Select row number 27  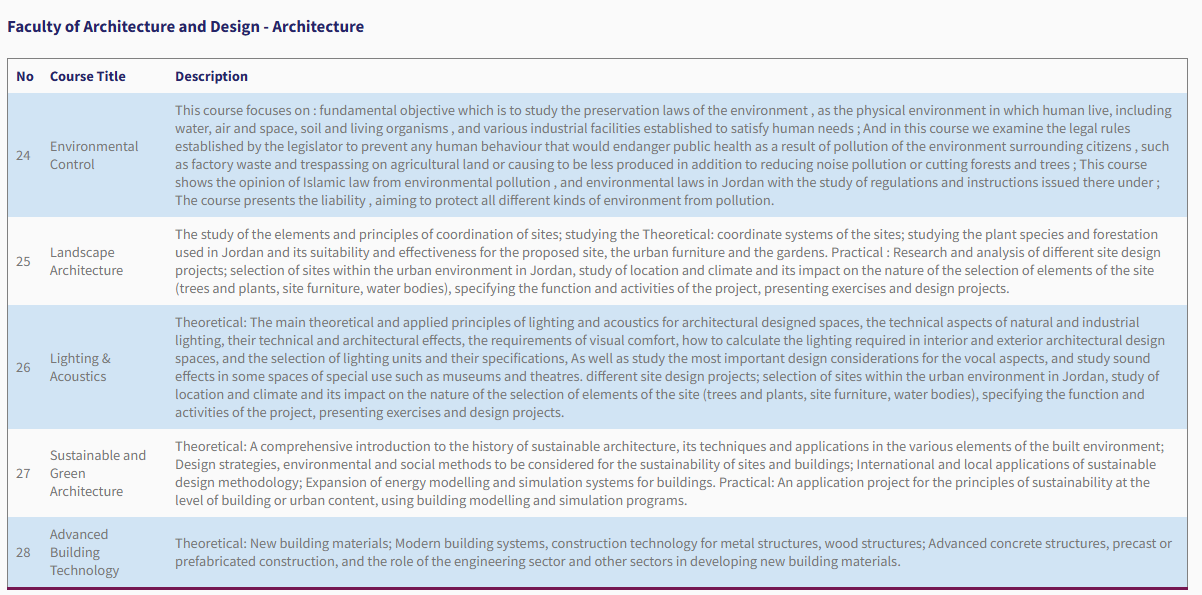pyautogui.click(x=23, y=473)
